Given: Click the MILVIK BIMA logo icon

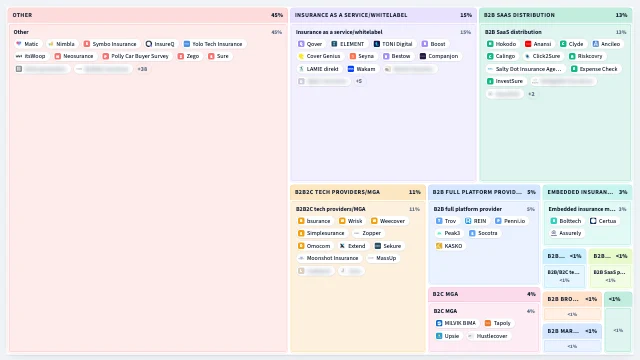Looking at the screenshot, I should 439,323.
